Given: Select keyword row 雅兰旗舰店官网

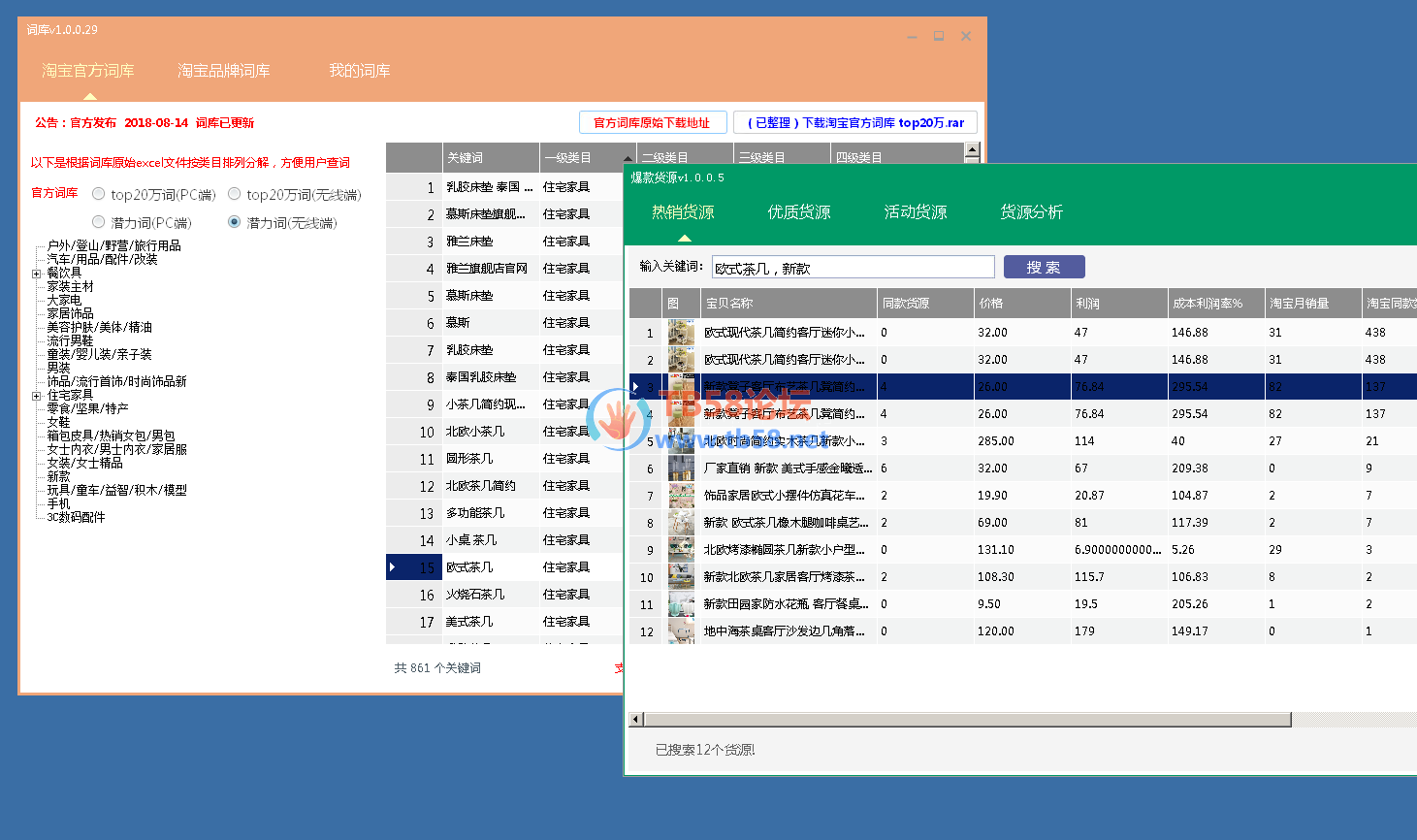Looking at the screenshot, I should coord(504,269).
